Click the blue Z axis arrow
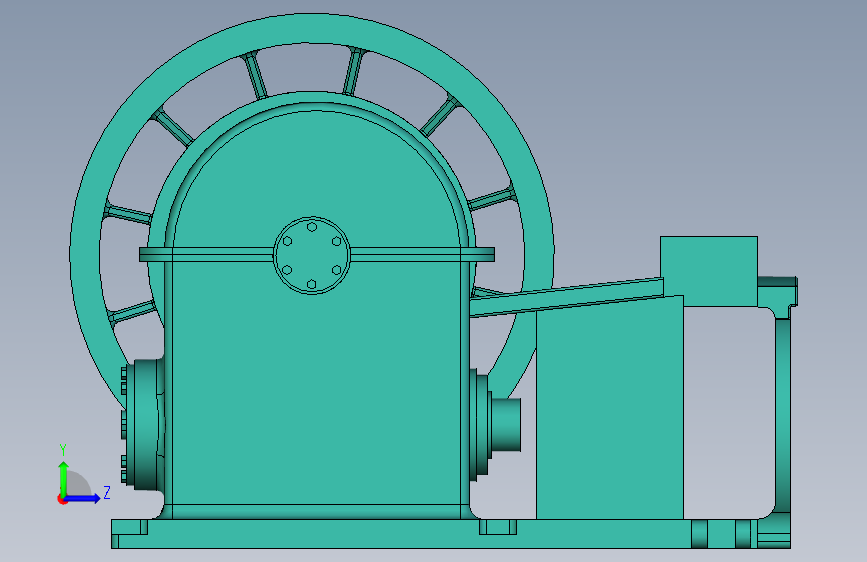Viewport: 867px width, 562px height. (83, 498)
